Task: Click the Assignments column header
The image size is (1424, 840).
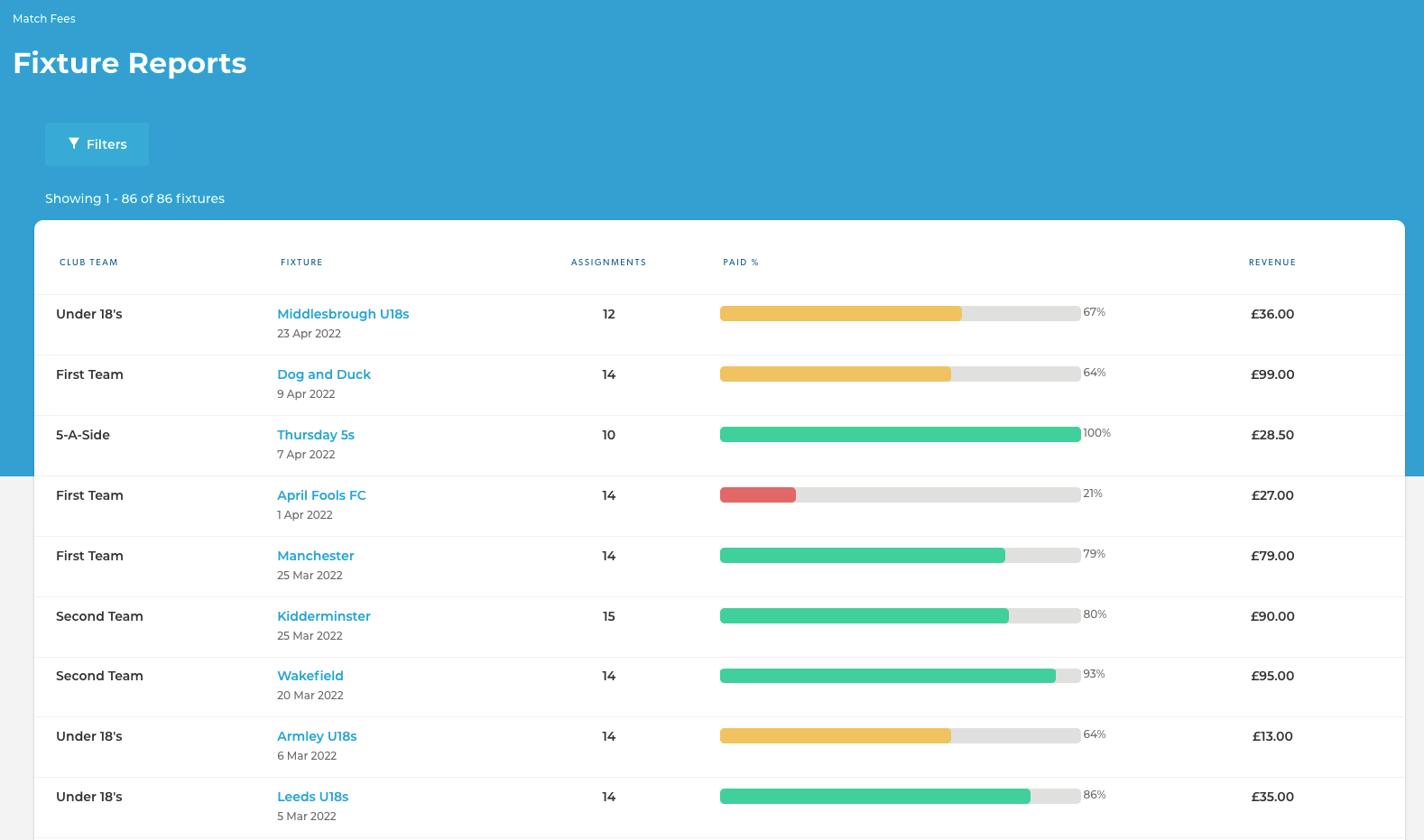Action: click(609, 263)
